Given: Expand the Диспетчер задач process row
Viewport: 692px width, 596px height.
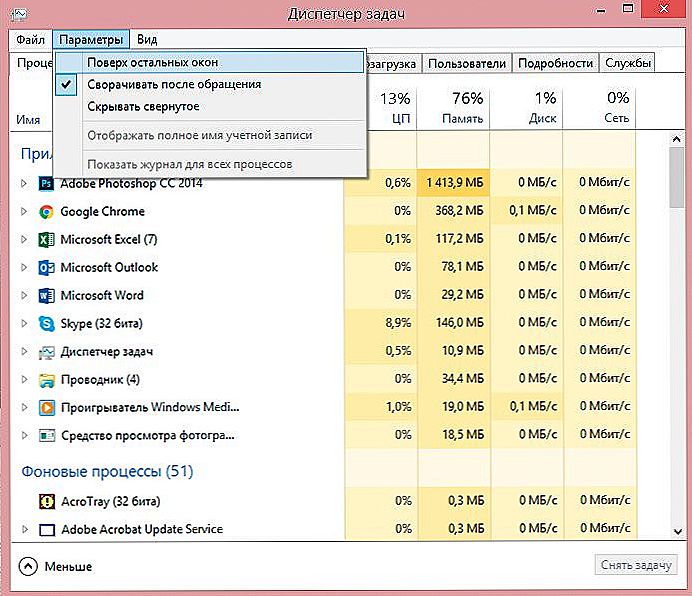Looking at the screenshot, I should (24, 352).
